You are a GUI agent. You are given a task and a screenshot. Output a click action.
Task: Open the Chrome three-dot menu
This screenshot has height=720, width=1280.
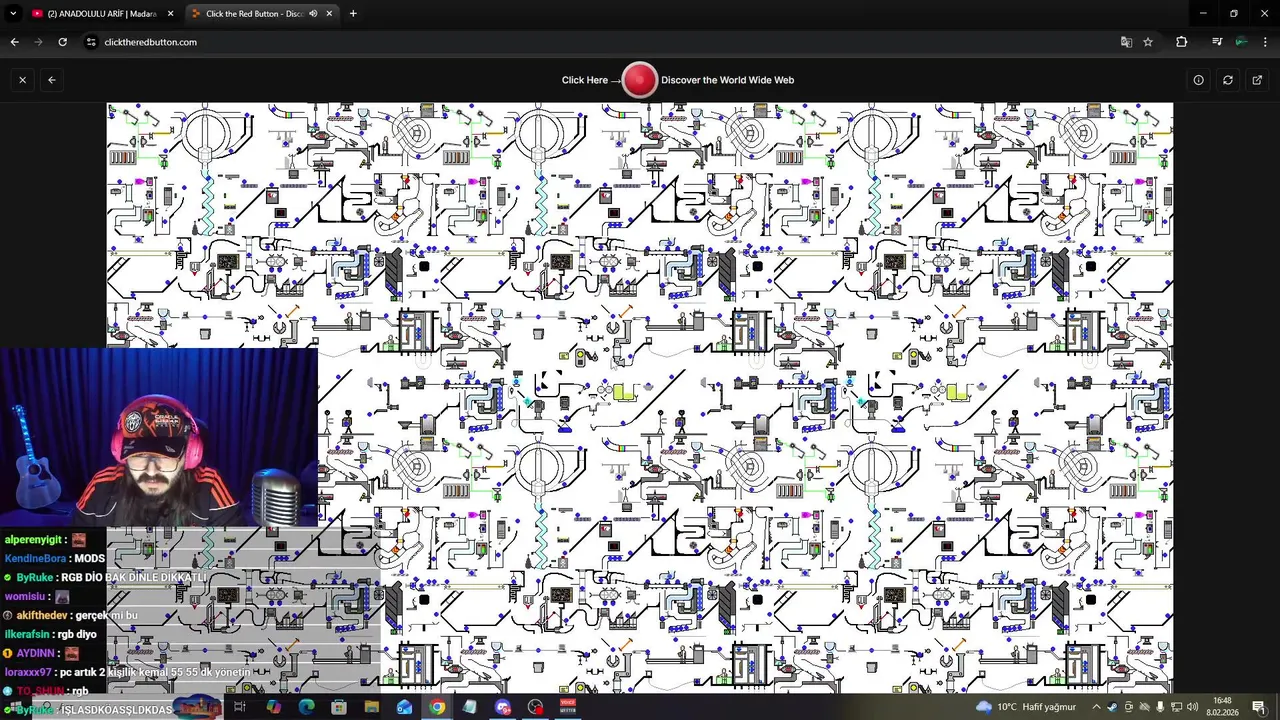[x=1266, y=42]
